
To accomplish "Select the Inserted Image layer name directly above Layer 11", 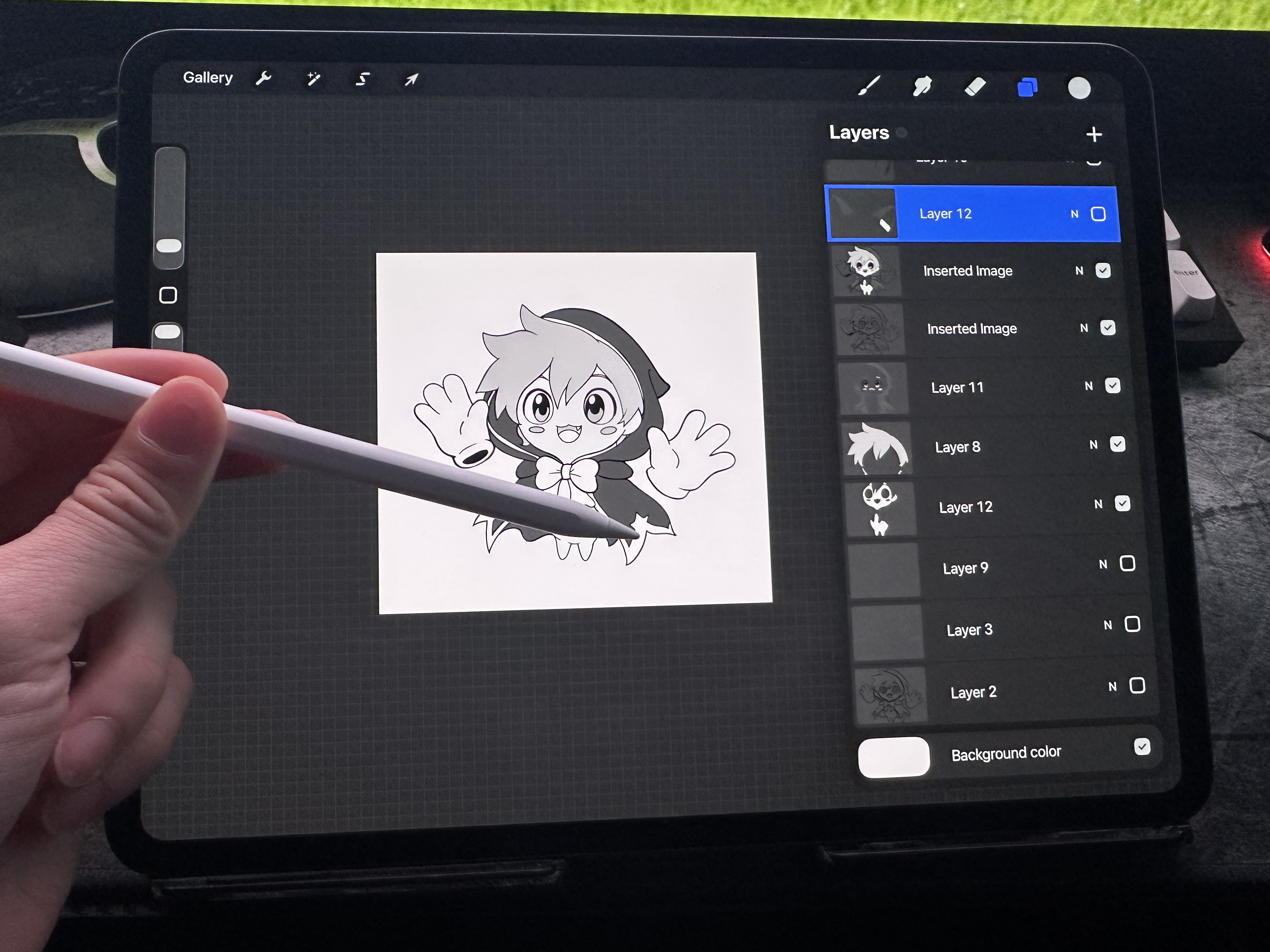I will pos(972,329).
